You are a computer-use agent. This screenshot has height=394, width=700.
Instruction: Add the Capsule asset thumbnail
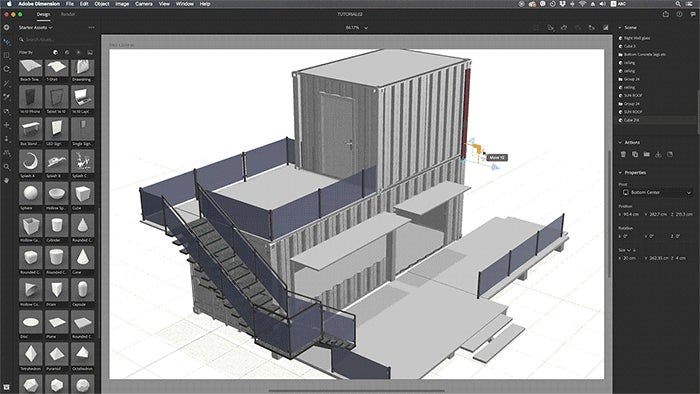point(83,290)
